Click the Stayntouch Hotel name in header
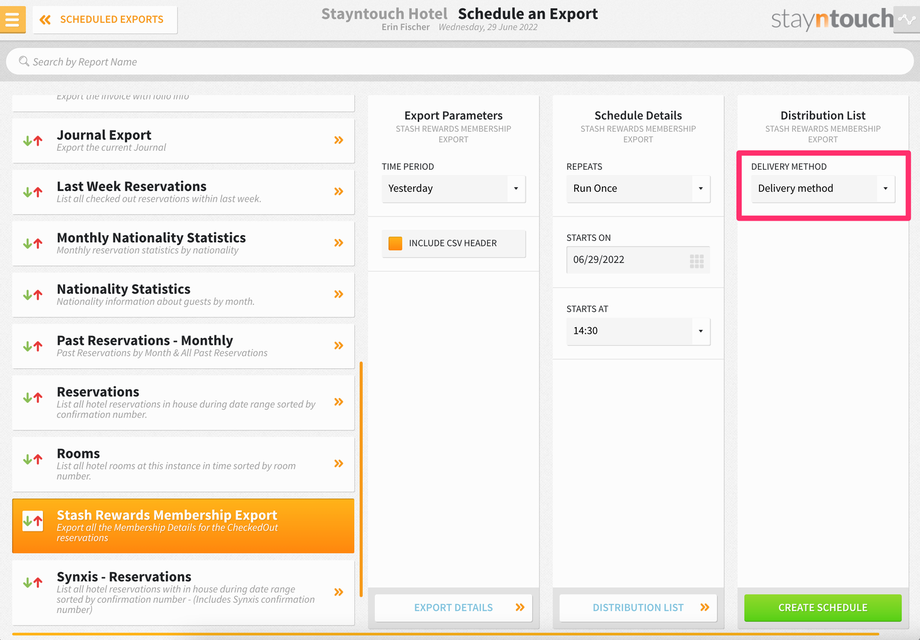The image size is (920, 640). pyautogui.click(x=384, y=14)
